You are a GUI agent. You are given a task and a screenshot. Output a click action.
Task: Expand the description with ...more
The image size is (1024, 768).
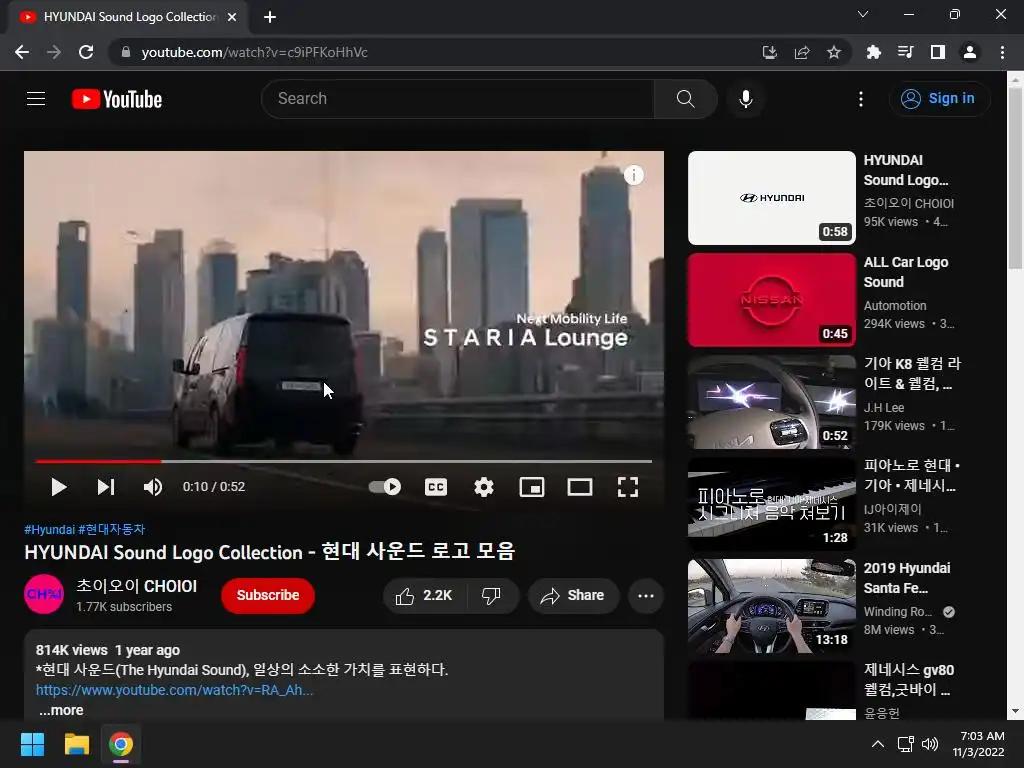61,710
